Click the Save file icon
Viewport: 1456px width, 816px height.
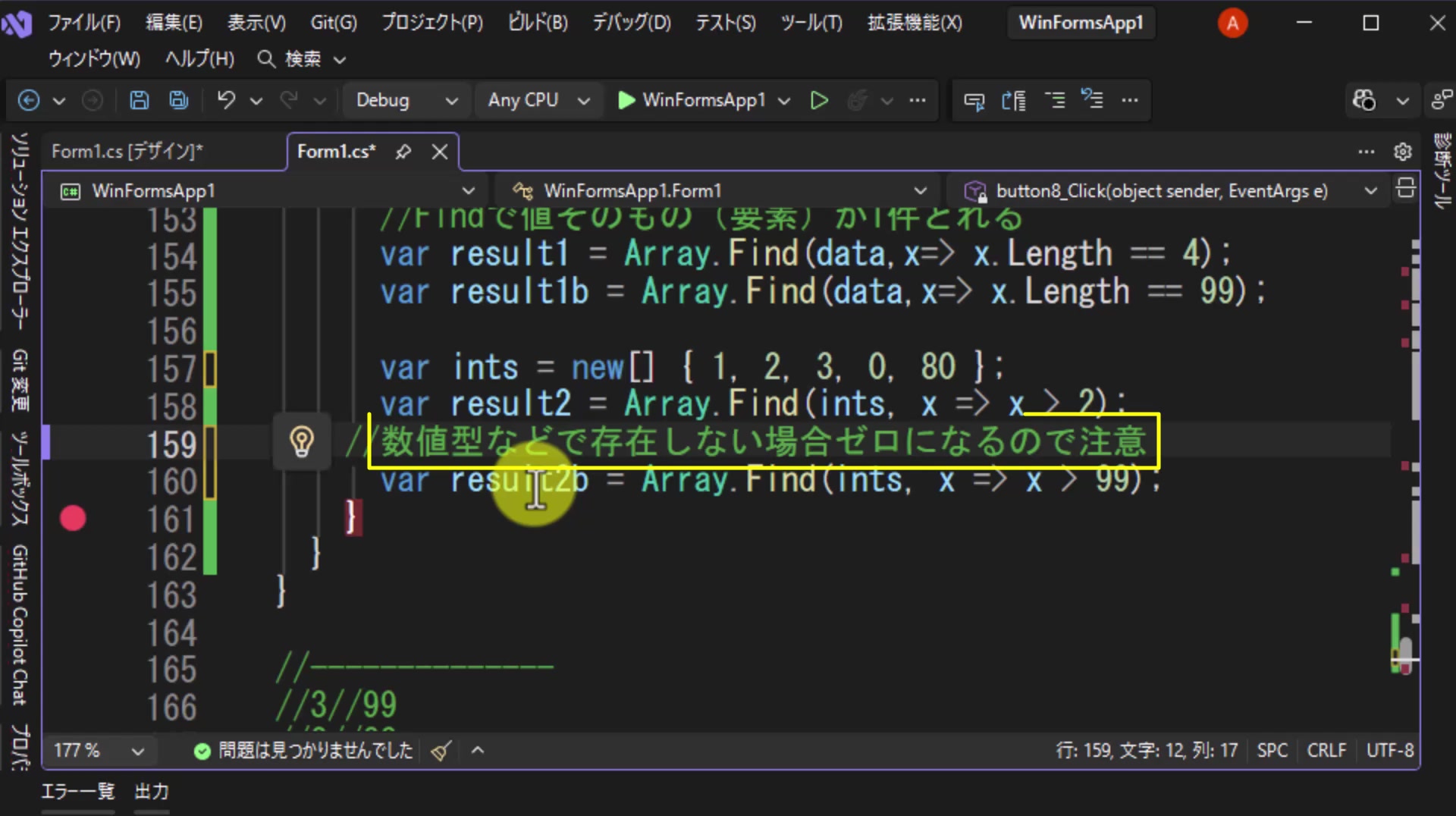point(140,100)
